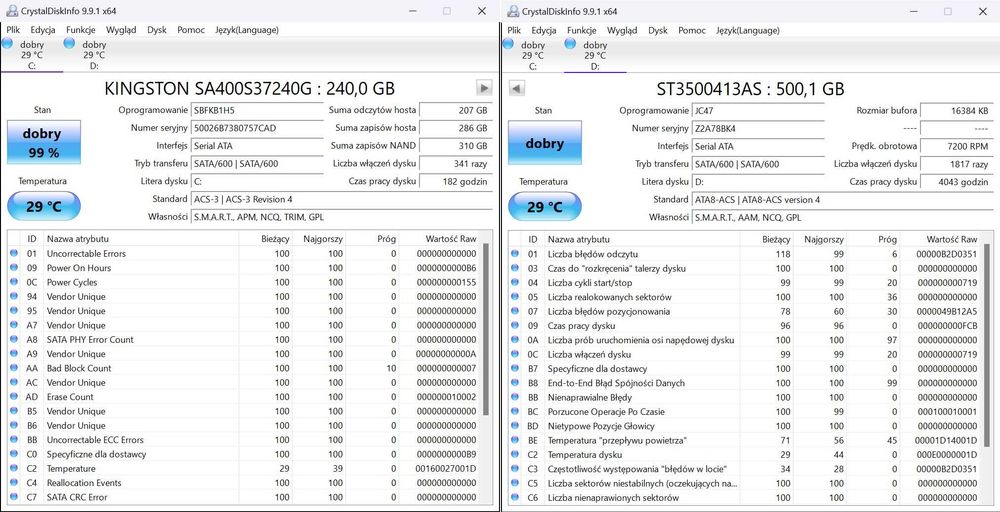The image size is (1000, 512).
Task: Select D: disk tab in left window
Action: 94,55
